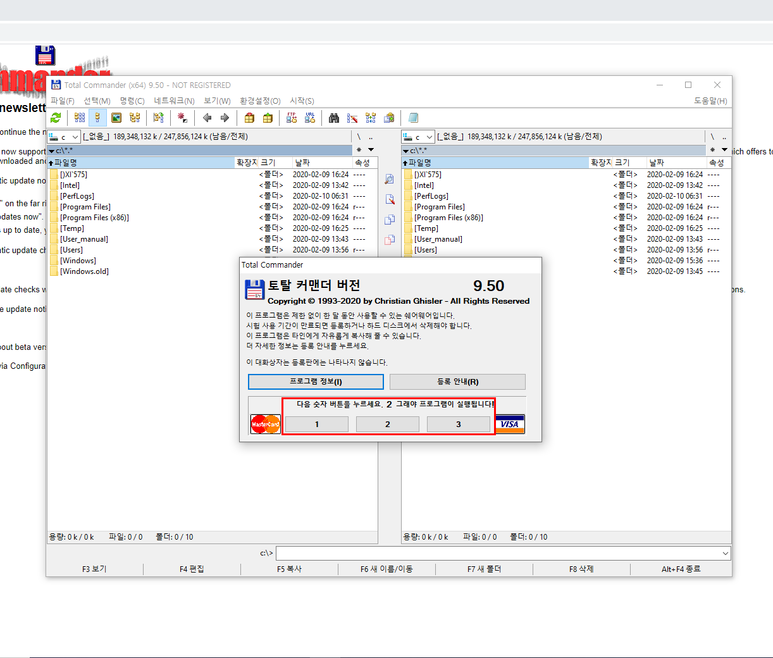Image resolution: width=773 pixels, height=658 pixels.
Task: Open the FTP connect toolbar icon
Action: click(x=292, y=118)
